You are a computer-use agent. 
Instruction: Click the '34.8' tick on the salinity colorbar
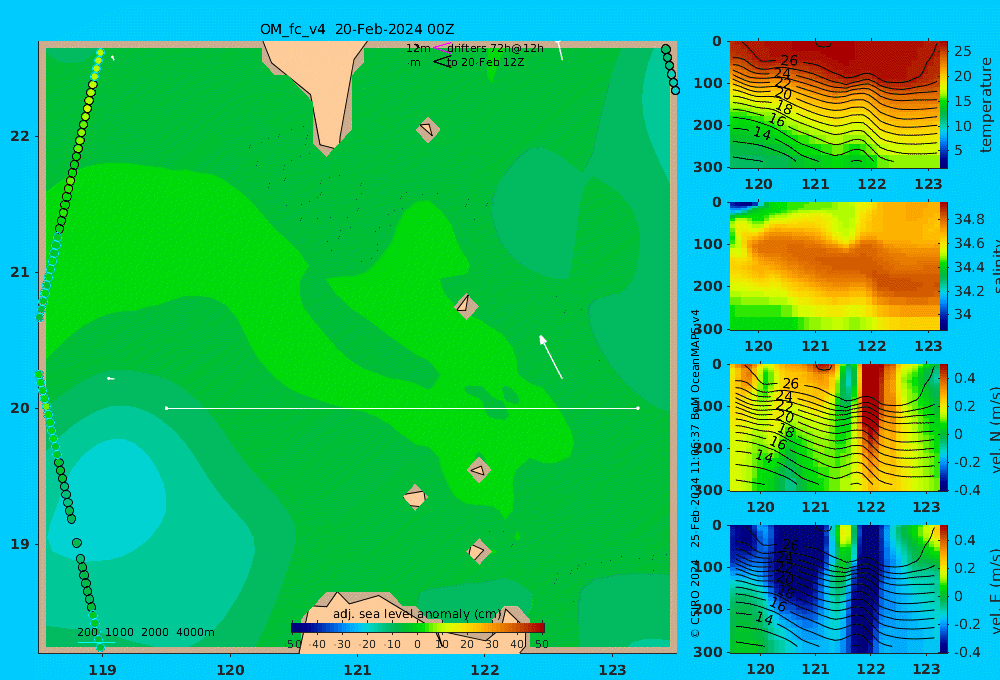(x=969, y=219)
